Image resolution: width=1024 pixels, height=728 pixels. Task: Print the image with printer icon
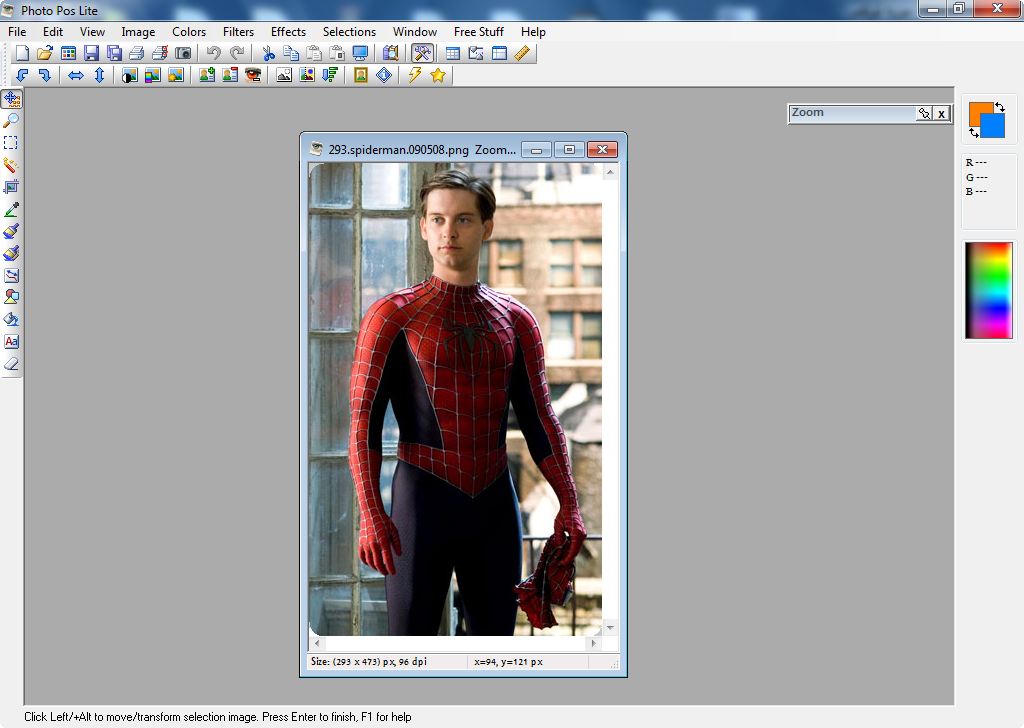click(x=136, y=54)
